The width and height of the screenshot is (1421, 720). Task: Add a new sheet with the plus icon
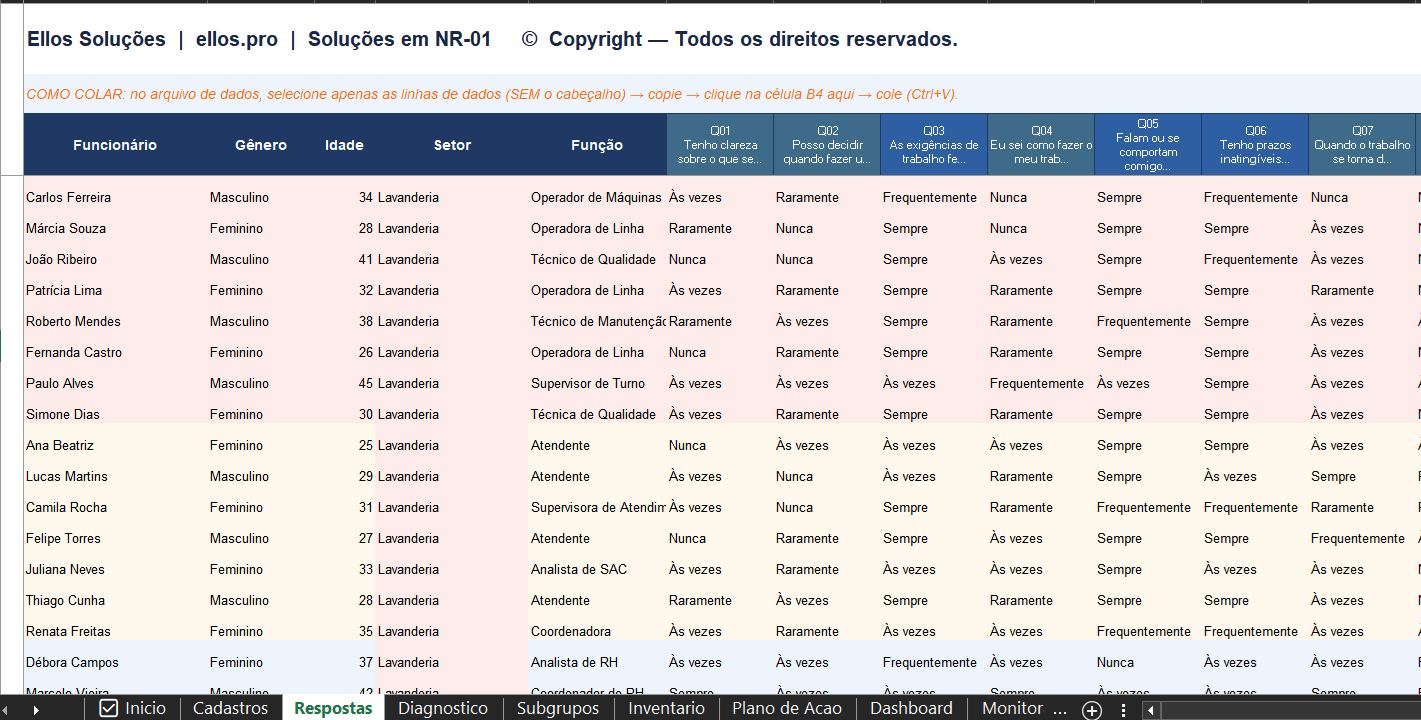tap(1092, 708)
